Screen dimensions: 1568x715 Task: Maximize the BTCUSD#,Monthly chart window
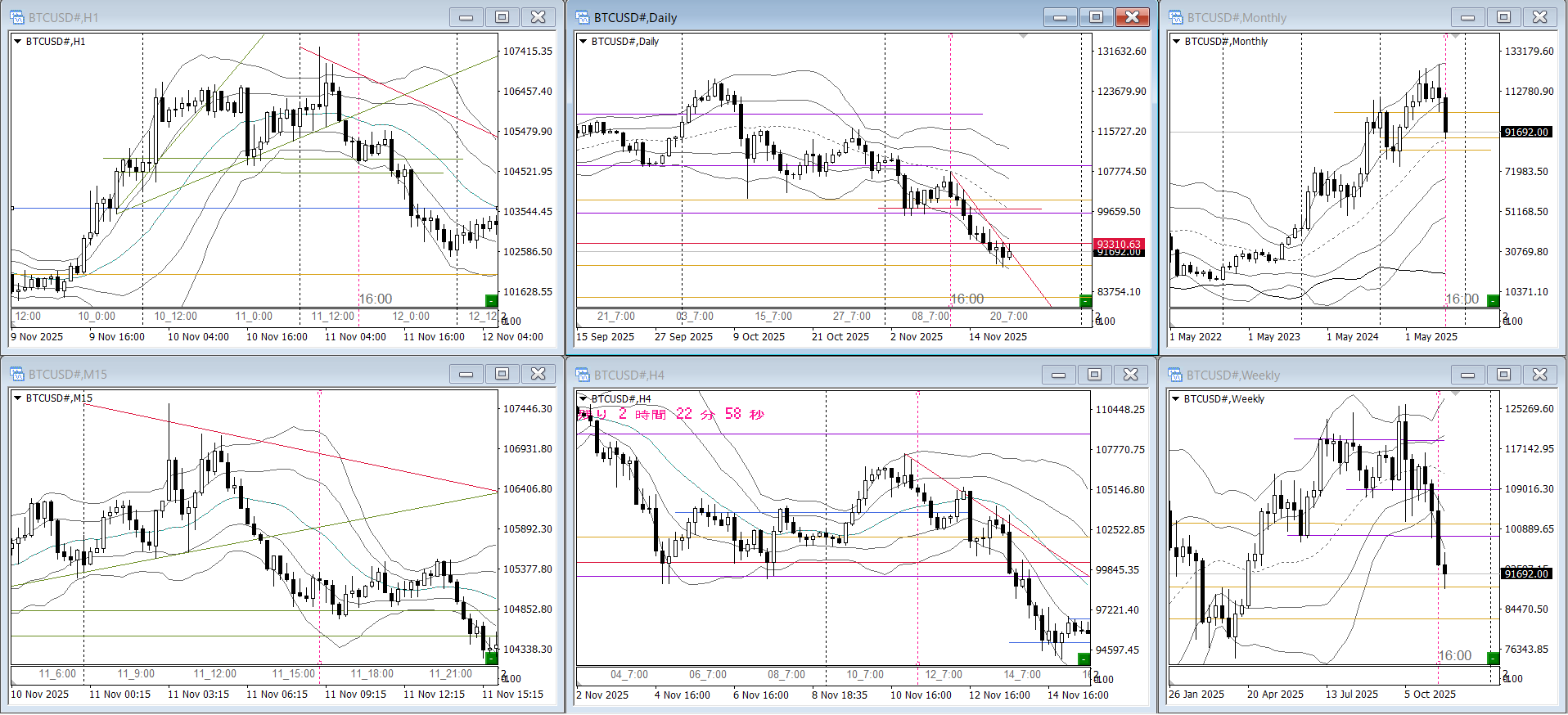[1503, 17]
